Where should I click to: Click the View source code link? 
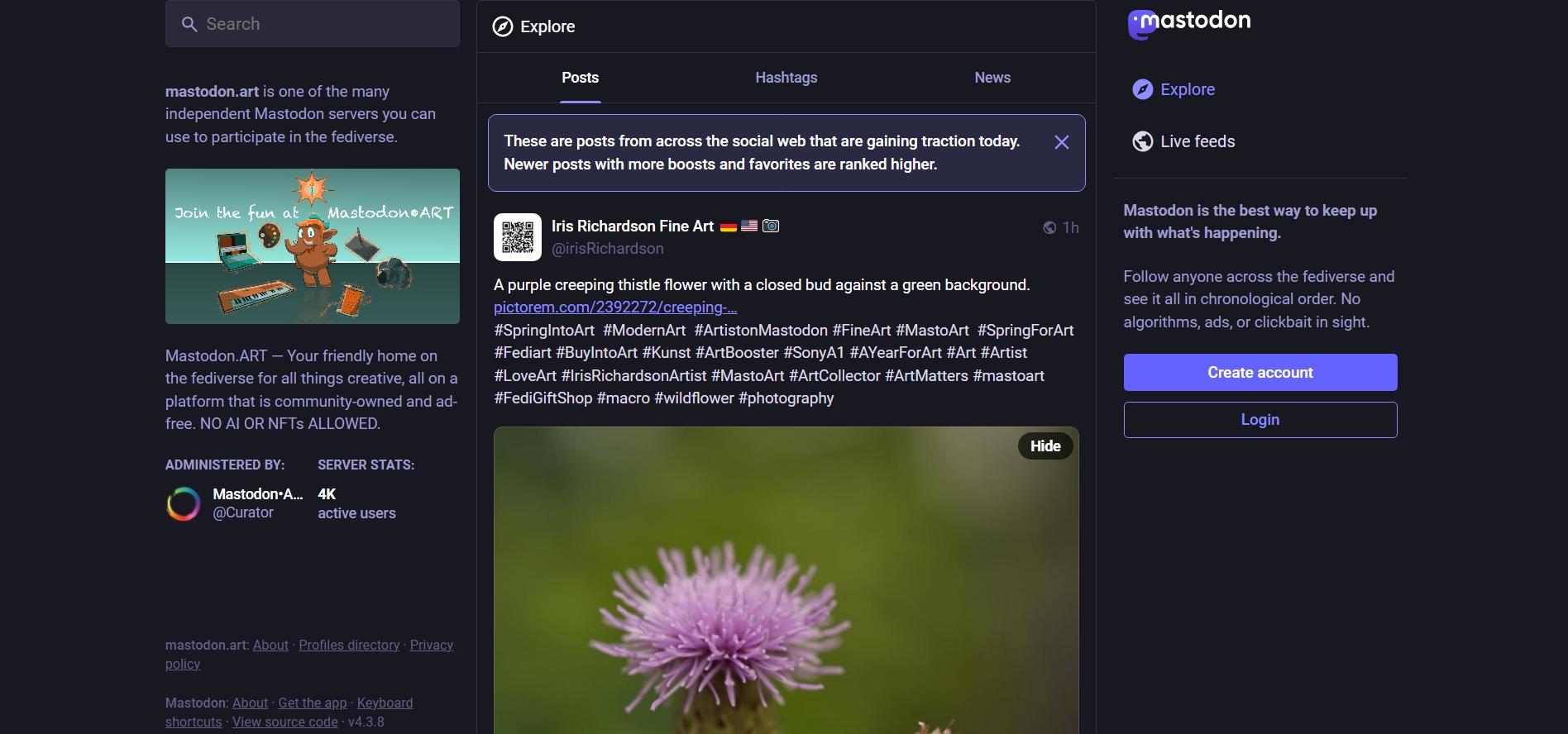(284, 722)
